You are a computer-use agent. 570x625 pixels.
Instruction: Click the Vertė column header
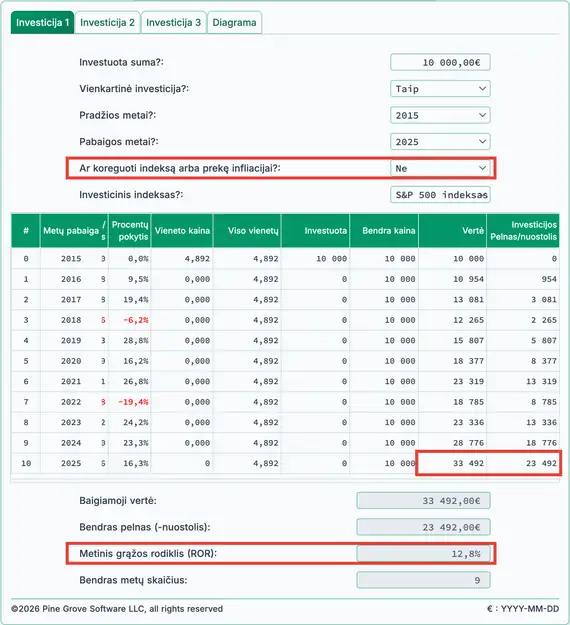coord(453,230)
